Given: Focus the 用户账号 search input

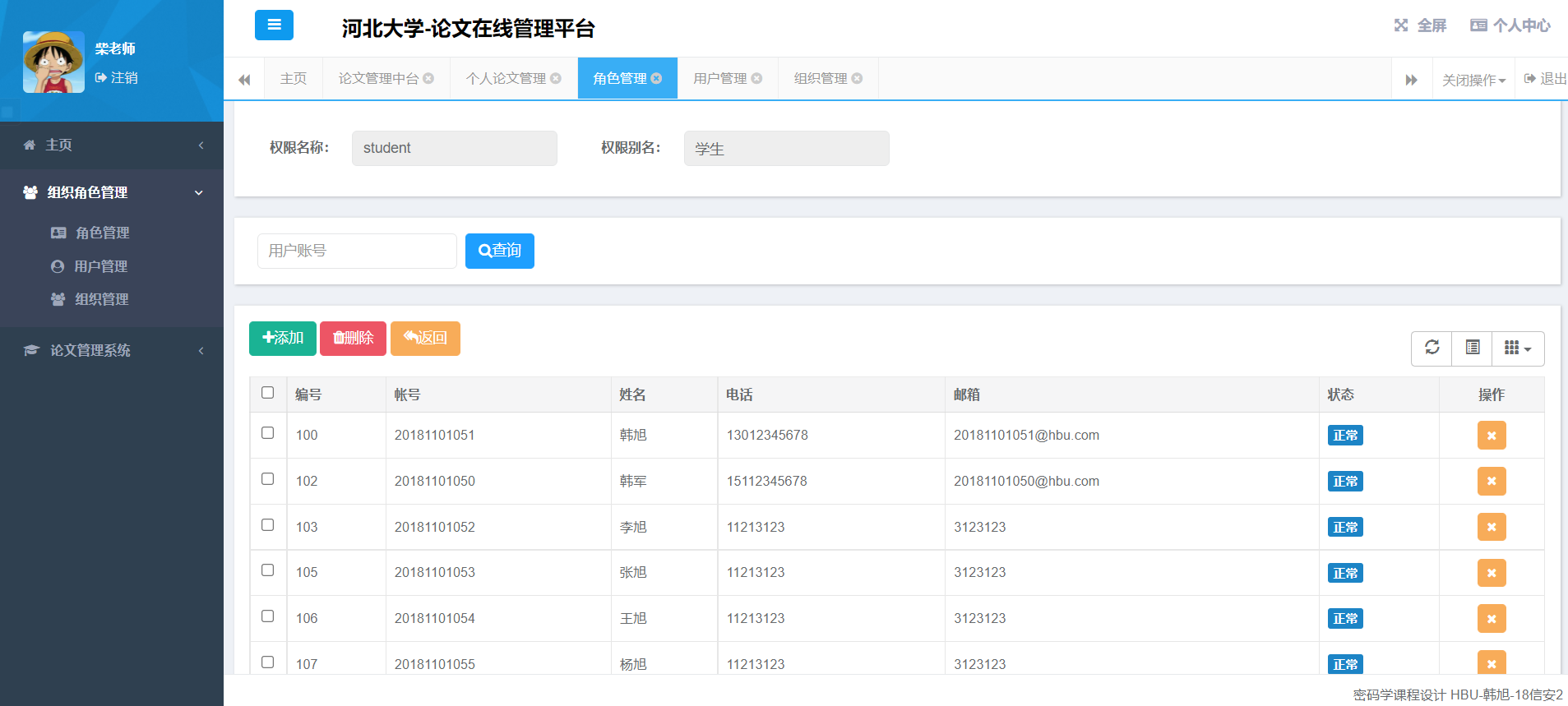Looking at the screenshot, I should pyautogui.click(x=357, y=251).
